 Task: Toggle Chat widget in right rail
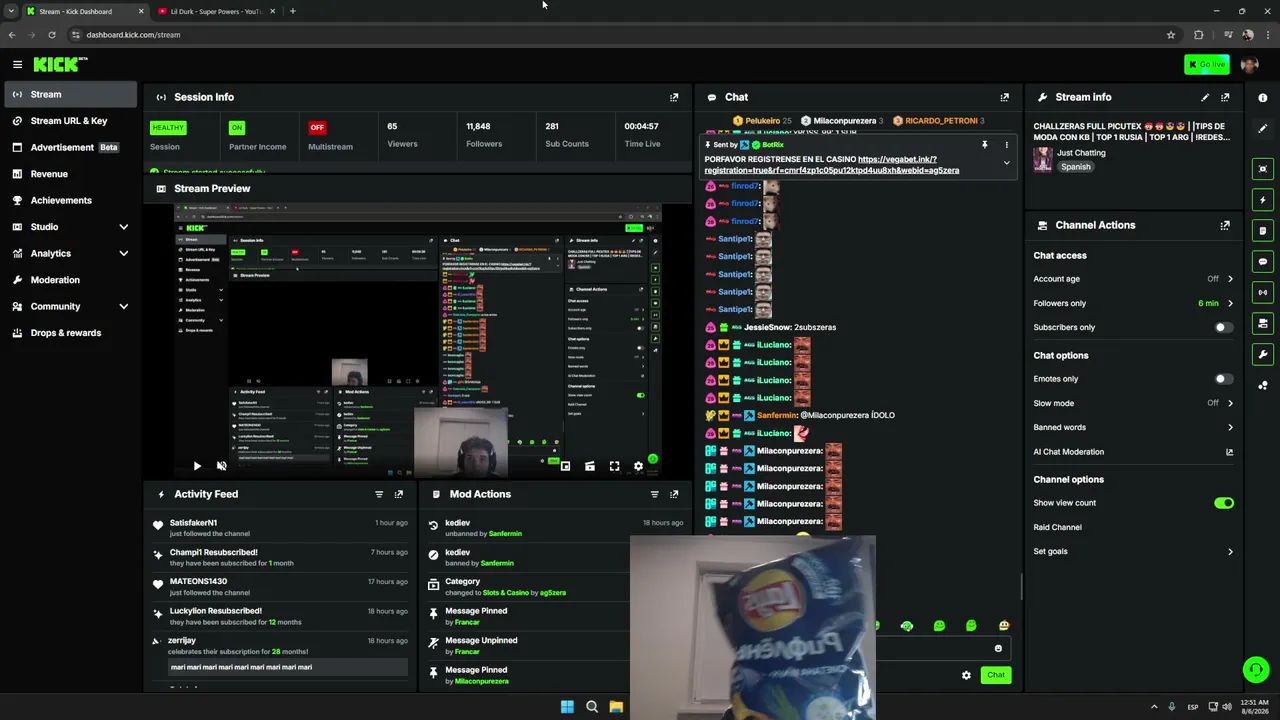[x=1263, y=262]
